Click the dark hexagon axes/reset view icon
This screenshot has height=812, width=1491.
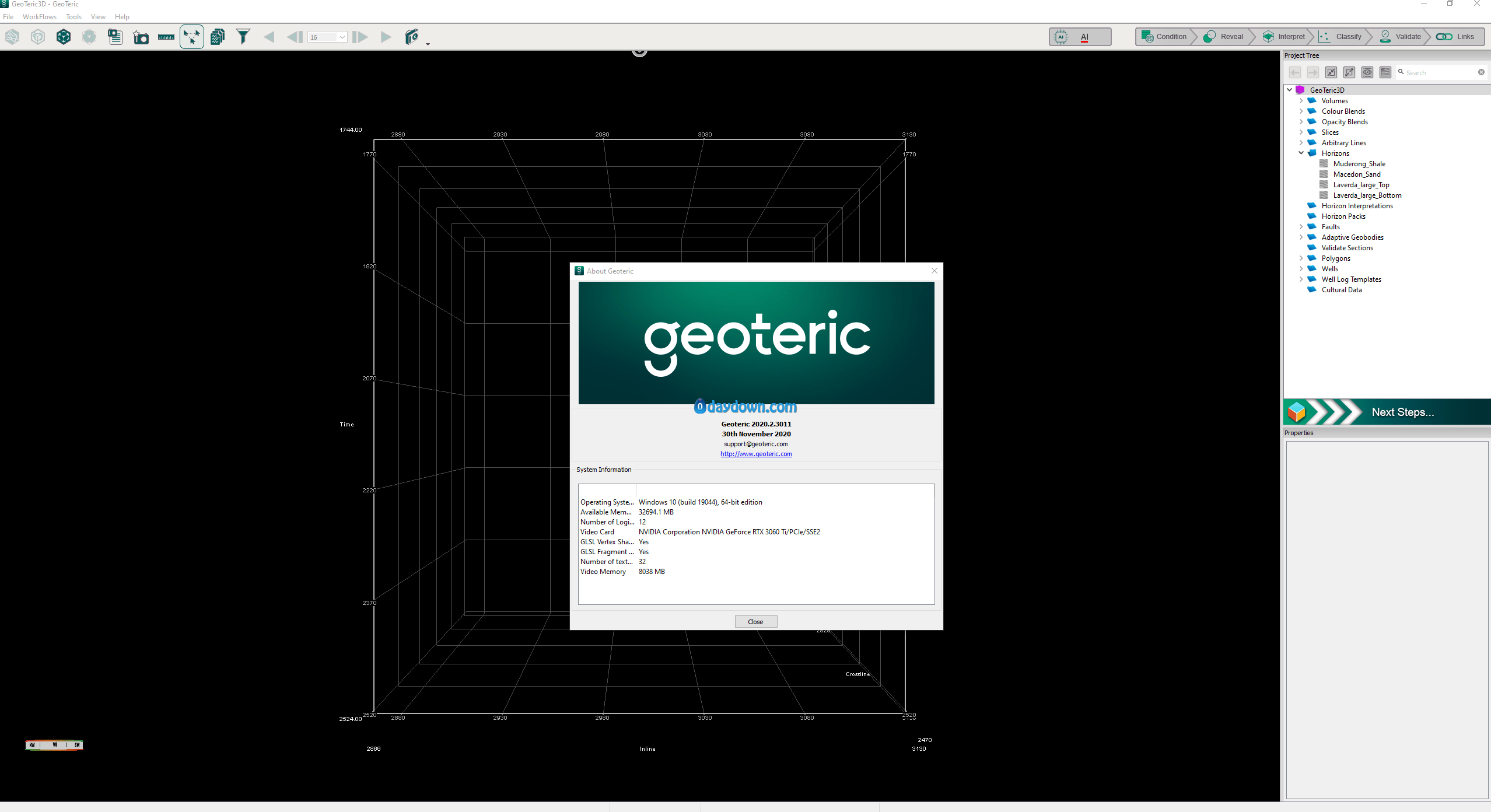(64, 37)
